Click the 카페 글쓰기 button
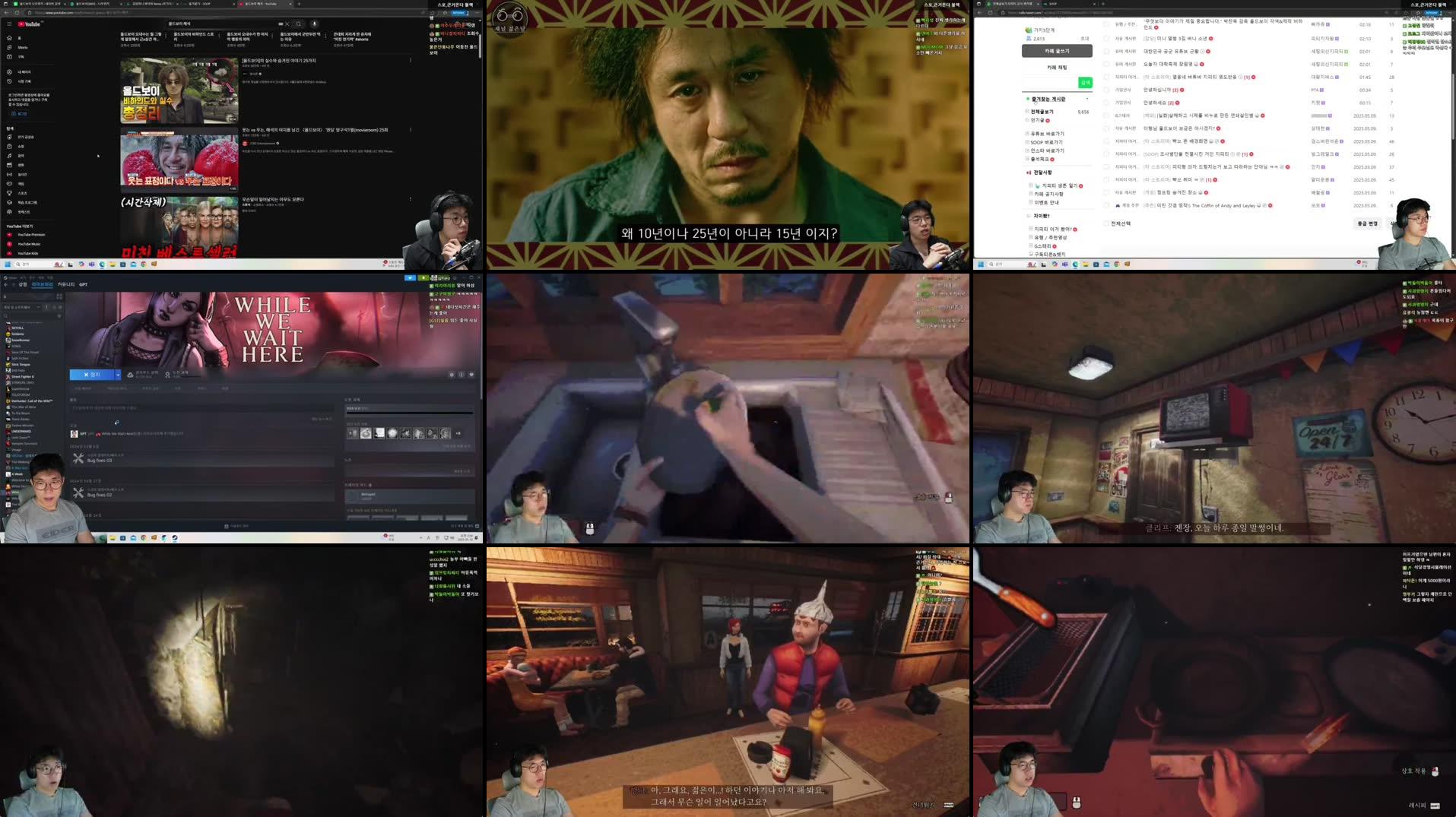Image resolution: width=1456 pixels, height=817 pixels. point(1057,51)
